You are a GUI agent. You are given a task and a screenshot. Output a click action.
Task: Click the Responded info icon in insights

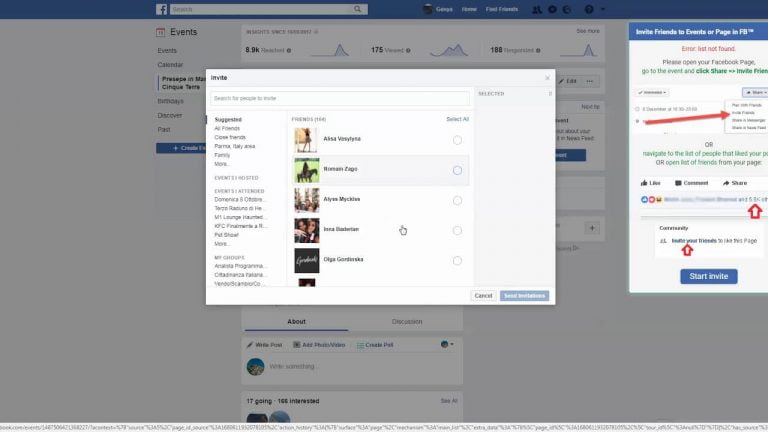[x=538, y=50]
